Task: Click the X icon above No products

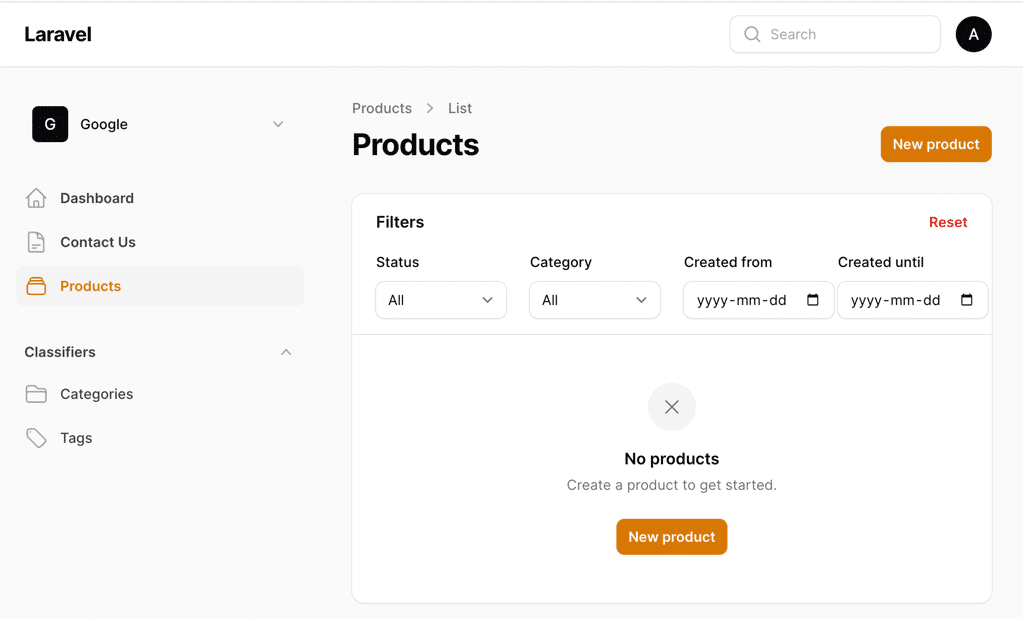Action: coord(671,407)
